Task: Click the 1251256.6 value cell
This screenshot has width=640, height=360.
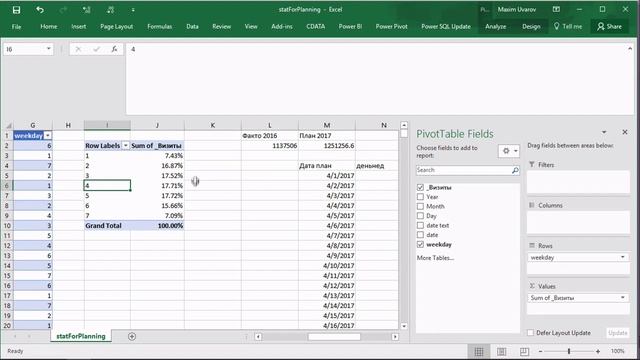Action: pos(327,146)
